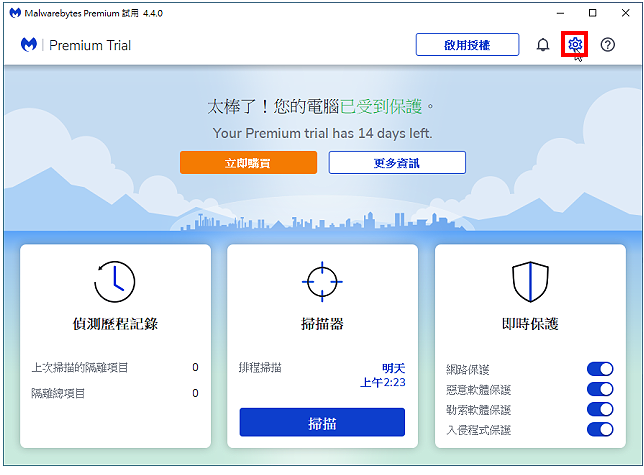Toggle the 勒索軟體保護 ransomware protection switch
This screenshot has width=644, height=475.
pos(600,409)
